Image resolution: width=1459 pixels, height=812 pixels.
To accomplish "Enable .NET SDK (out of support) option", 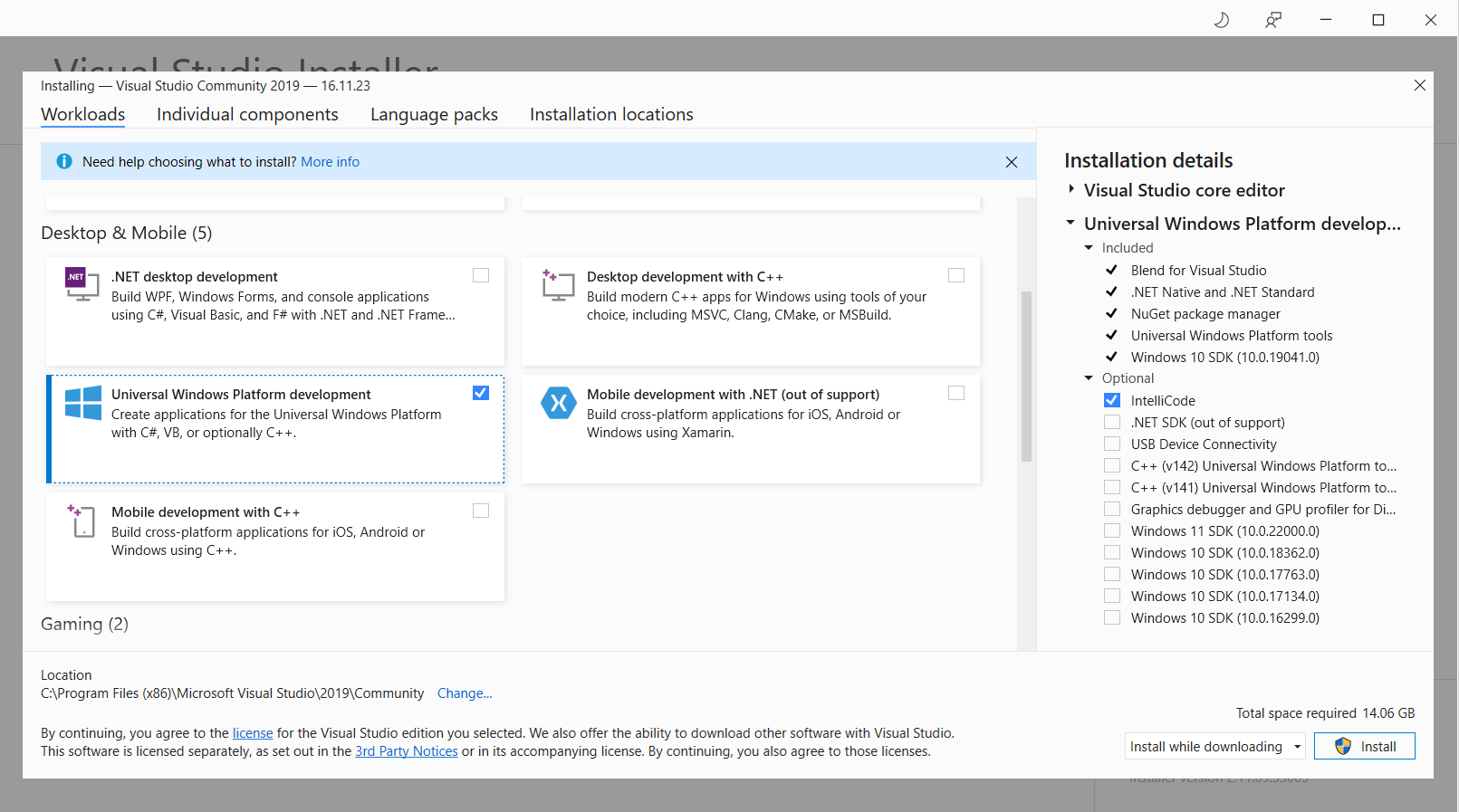I will pos(1112,422).
